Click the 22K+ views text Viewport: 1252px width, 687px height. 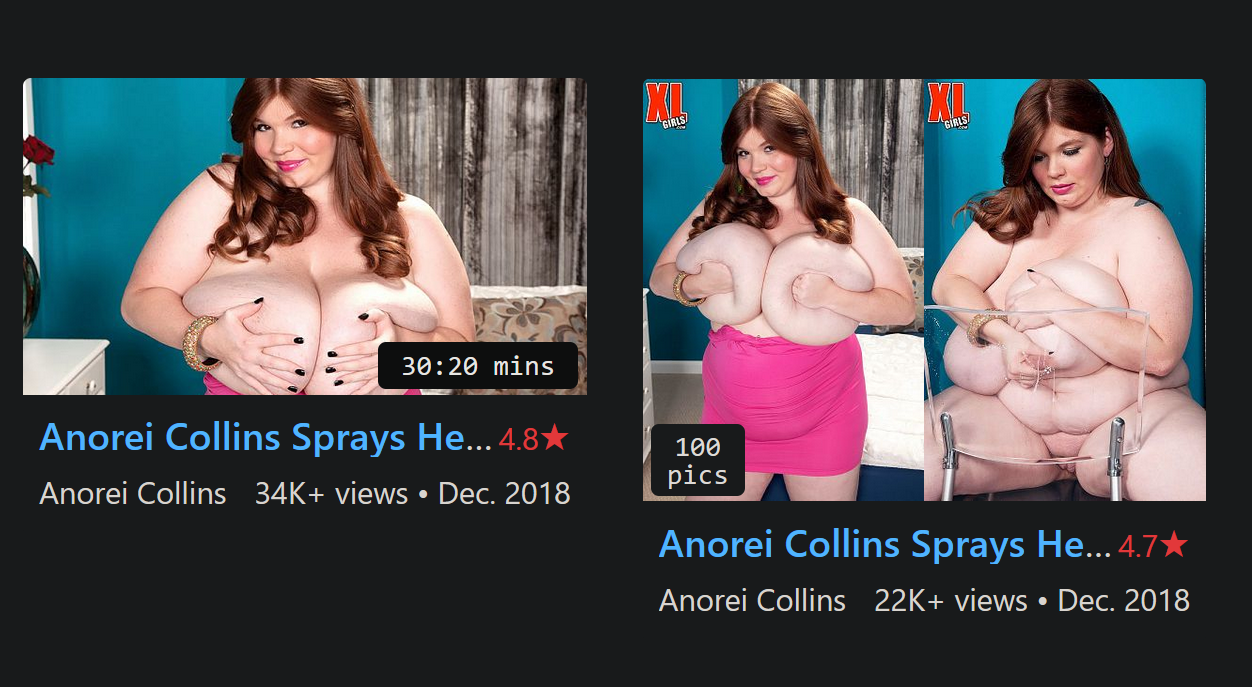click(951, 601)
